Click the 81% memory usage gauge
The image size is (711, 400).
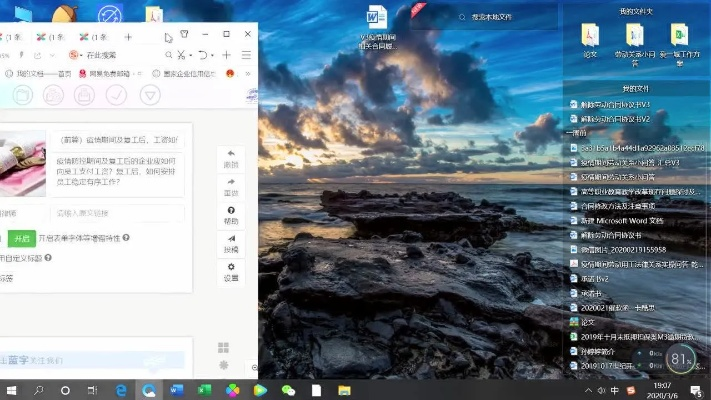(681, 358)
